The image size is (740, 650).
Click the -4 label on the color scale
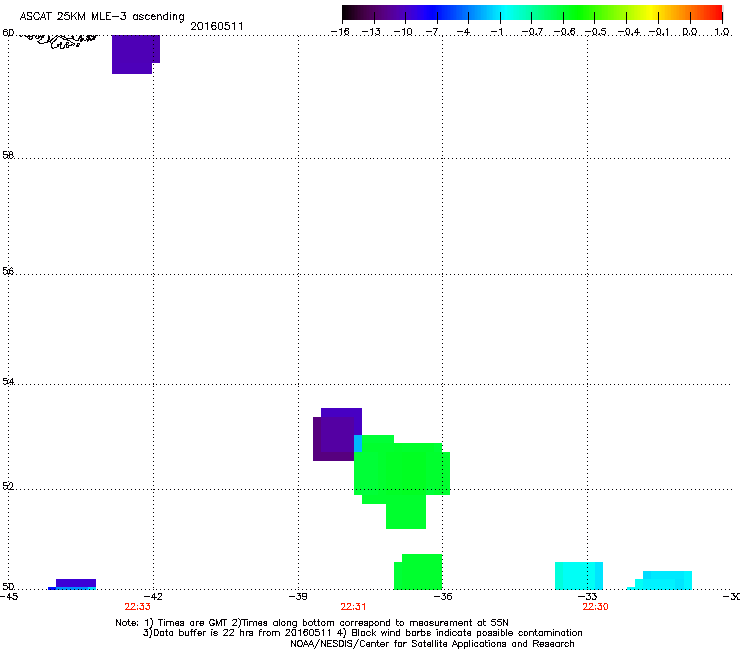click(x=464, y=32)
